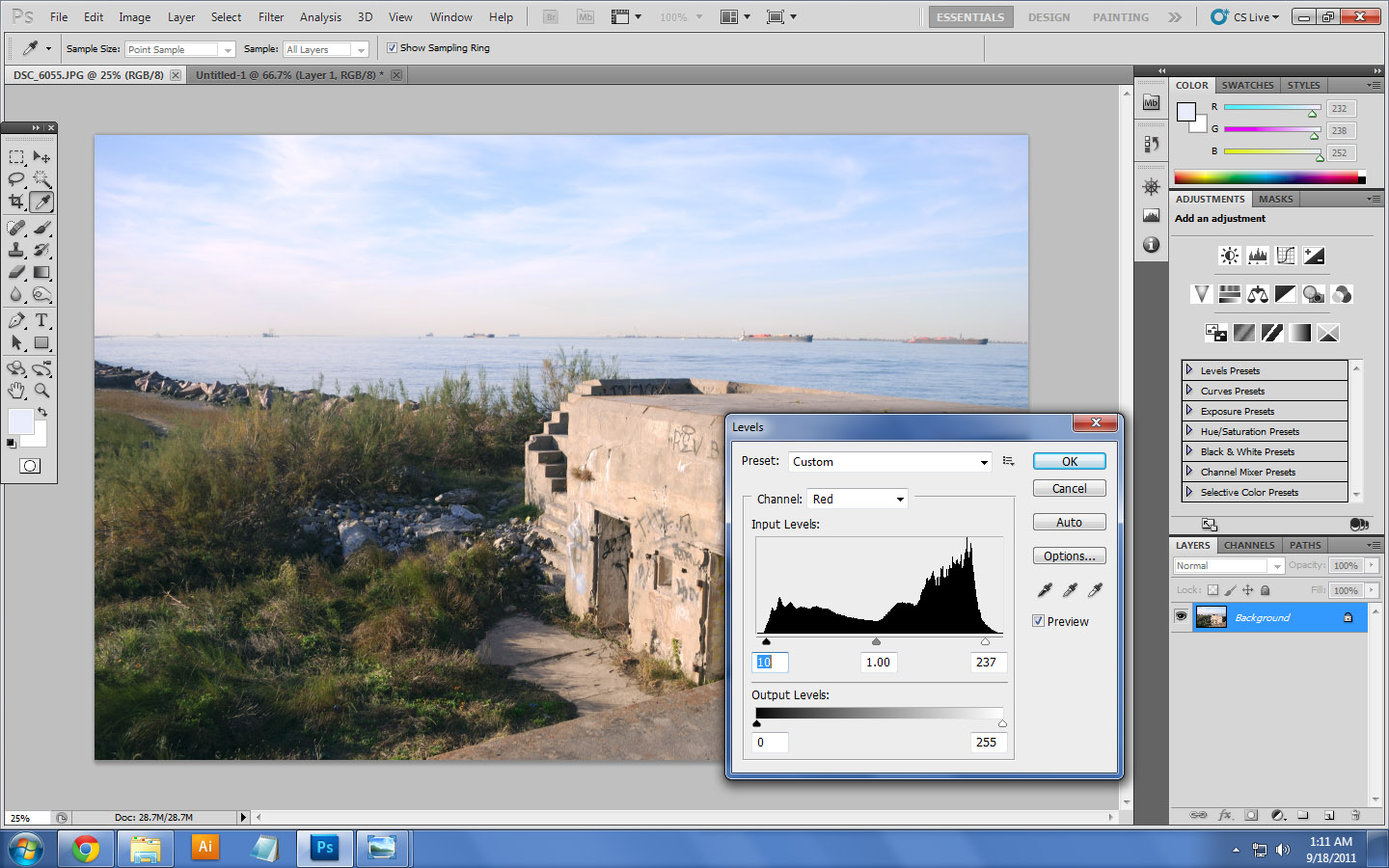Select the Lasso tool

point(16,179)
